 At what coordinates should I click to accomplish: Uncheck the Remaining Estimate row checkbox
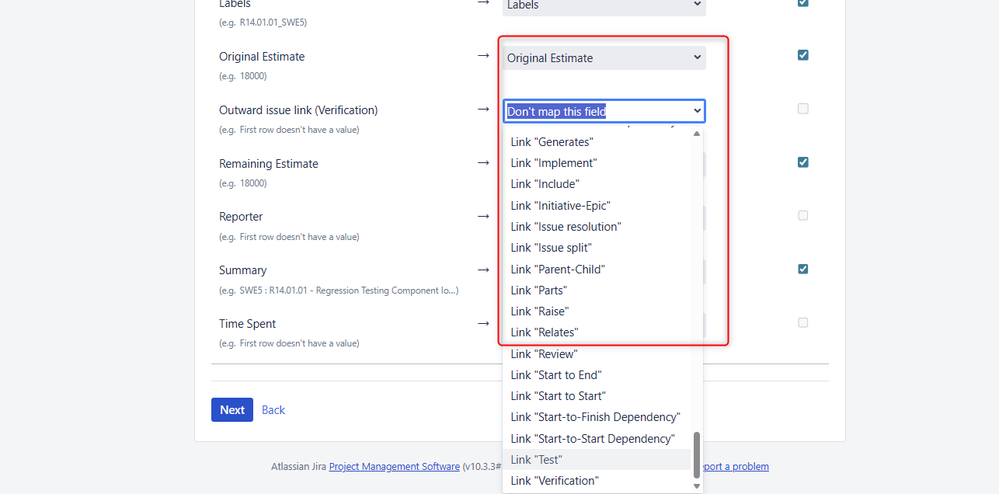(803, 162)
